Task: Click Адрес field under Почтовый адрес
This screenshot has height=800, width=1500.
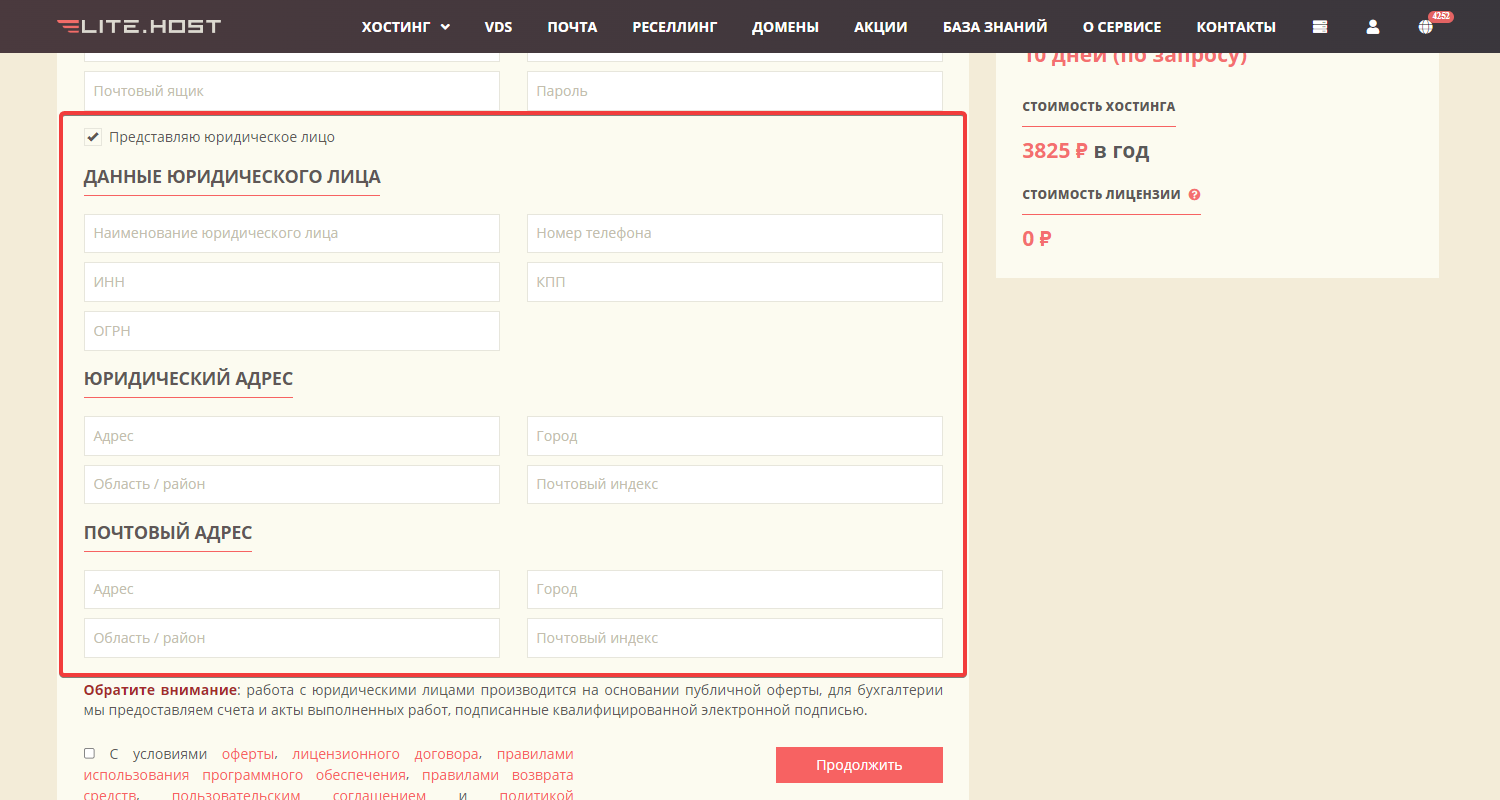Action: coord(292,589)
